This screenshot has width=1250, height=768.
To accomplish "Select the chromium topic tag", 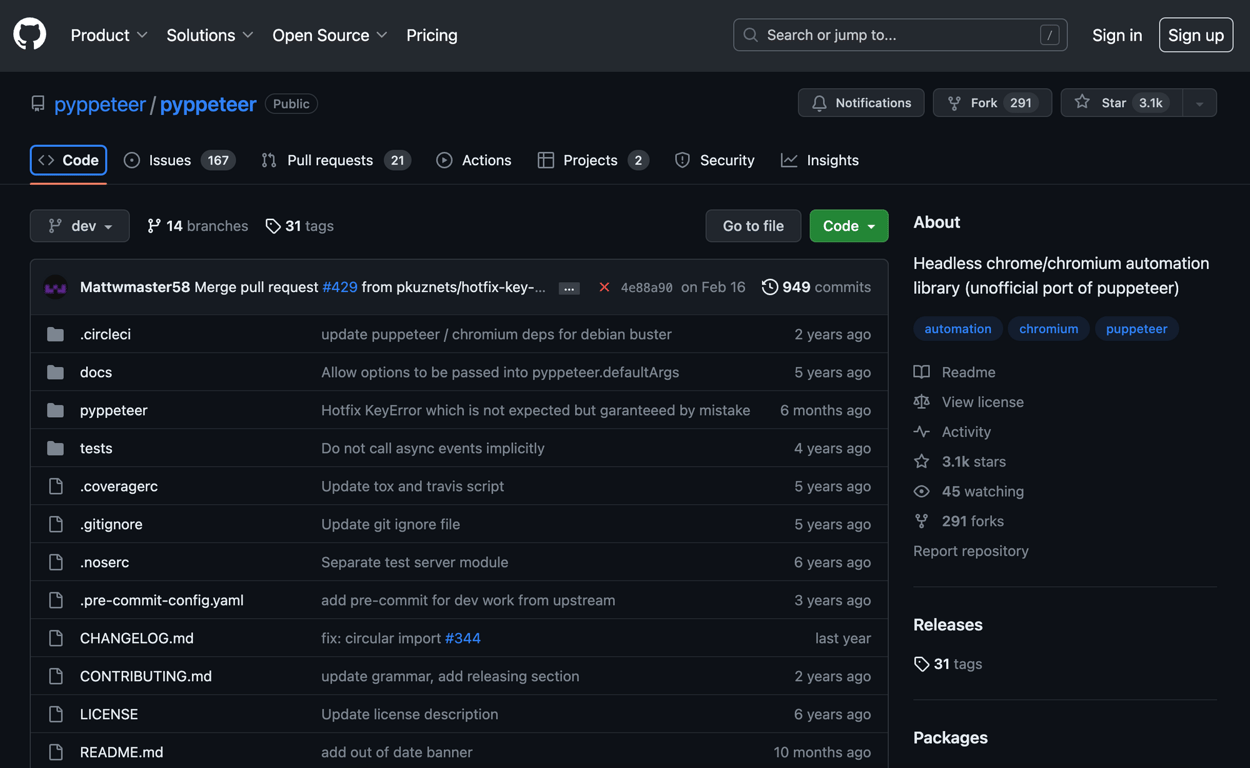I will [x=1049, y=329].
